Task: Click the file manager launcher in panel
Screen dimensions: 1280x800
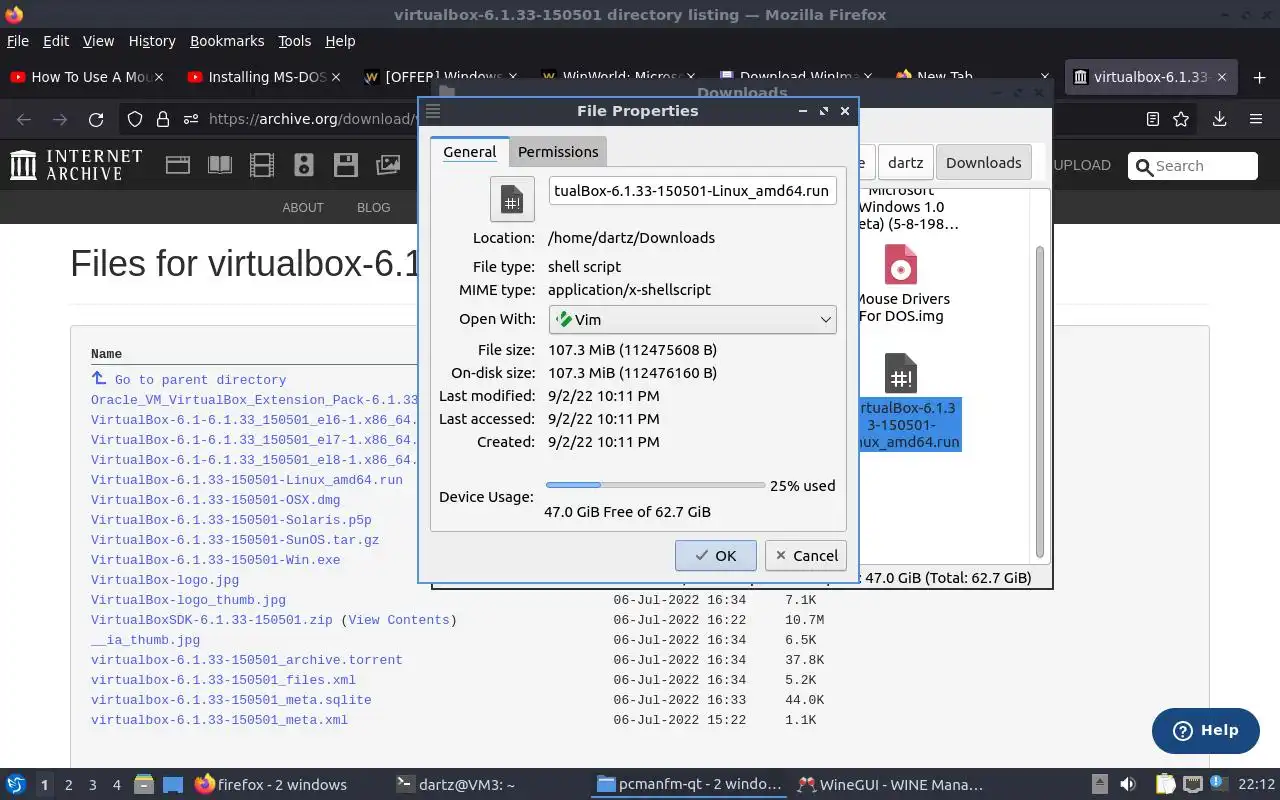Action: coord(143,785)
